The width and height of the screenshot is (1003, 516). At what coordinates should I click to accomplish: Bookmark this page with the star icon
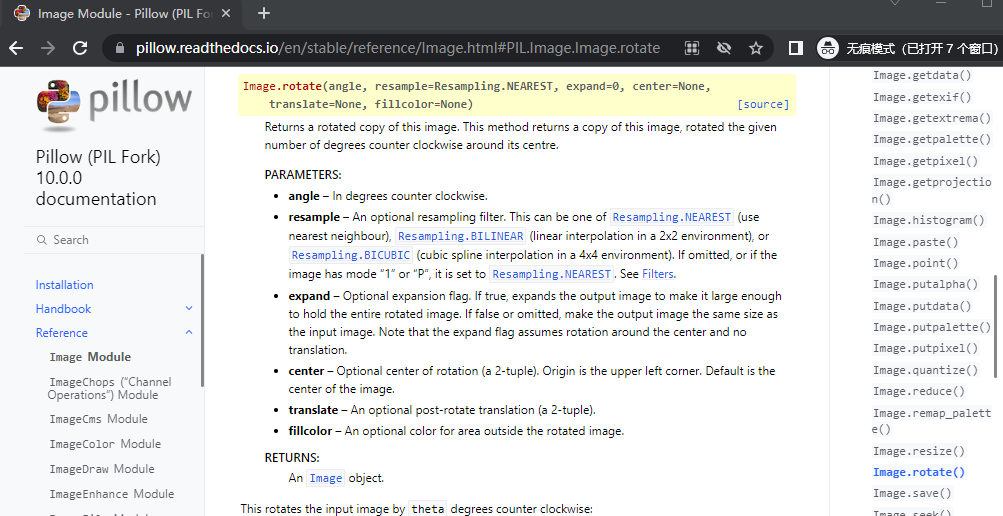click(756, 48)
